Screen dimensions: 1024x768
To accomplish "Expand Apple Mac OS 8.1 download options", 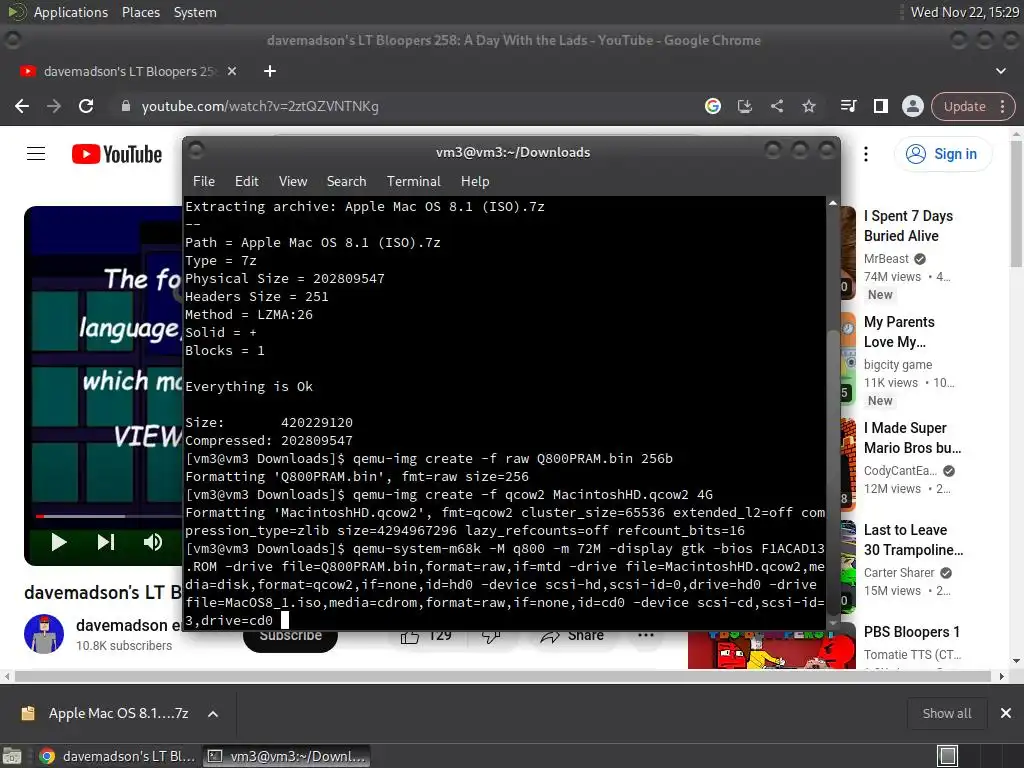I will coord(213,714).
